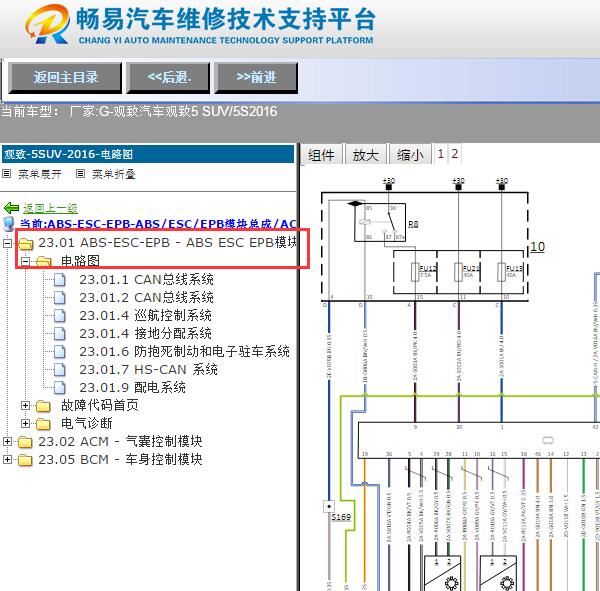Click the current path computer icon
The image size is (600, 591).
[9, 224]
